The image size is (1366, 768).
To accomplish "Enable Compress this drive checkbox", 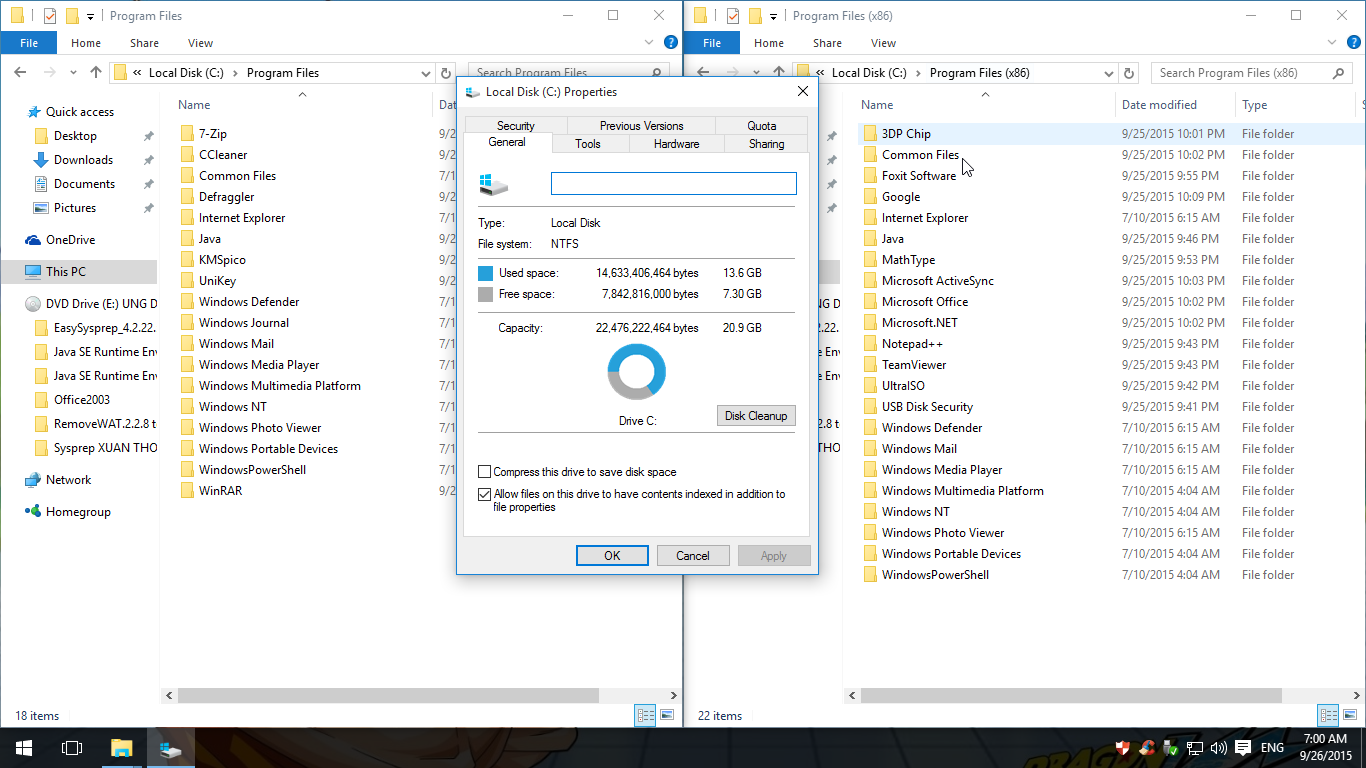I will click(485, 472).
